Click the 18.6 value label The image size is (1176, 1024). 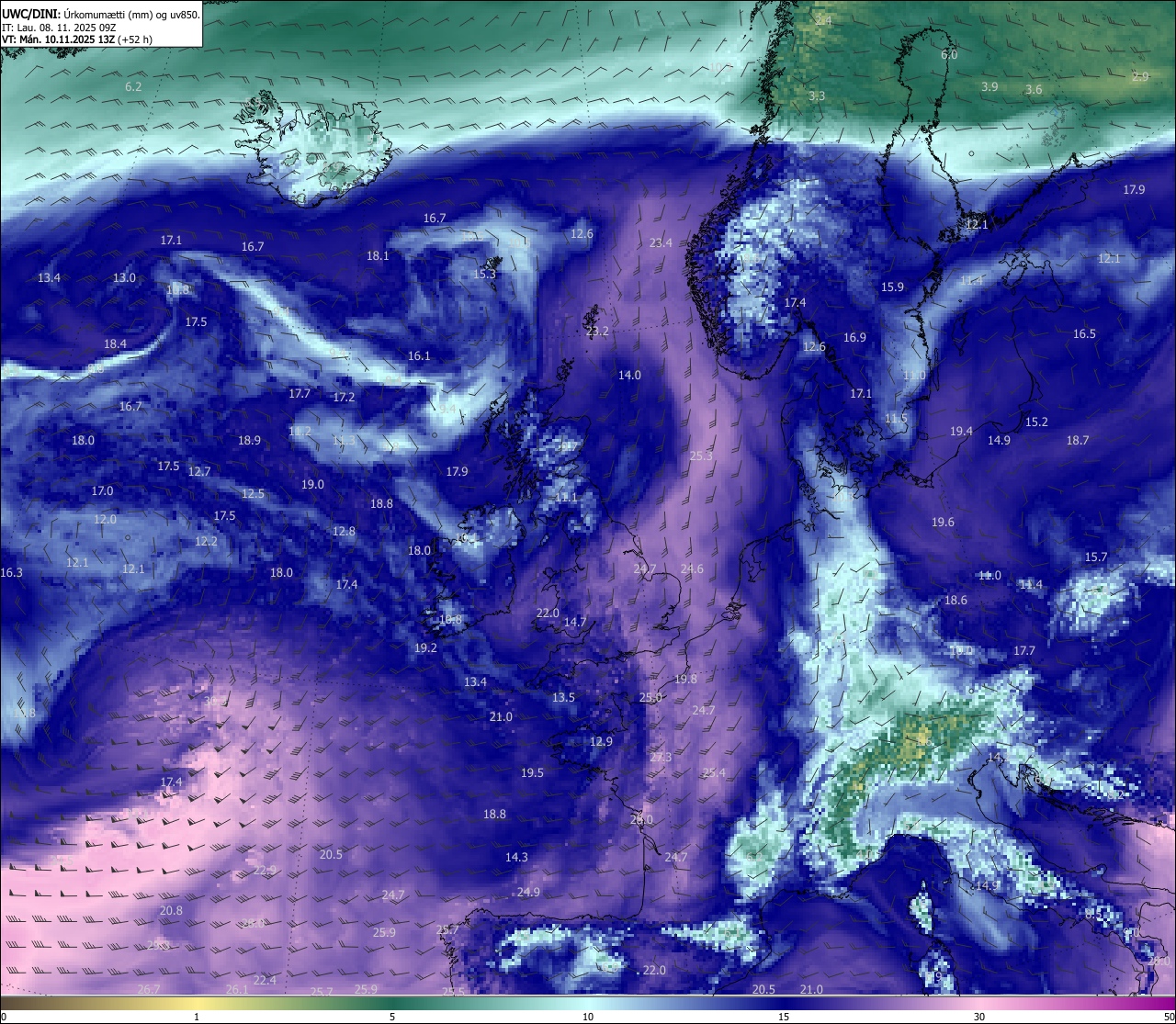(955, 600)
